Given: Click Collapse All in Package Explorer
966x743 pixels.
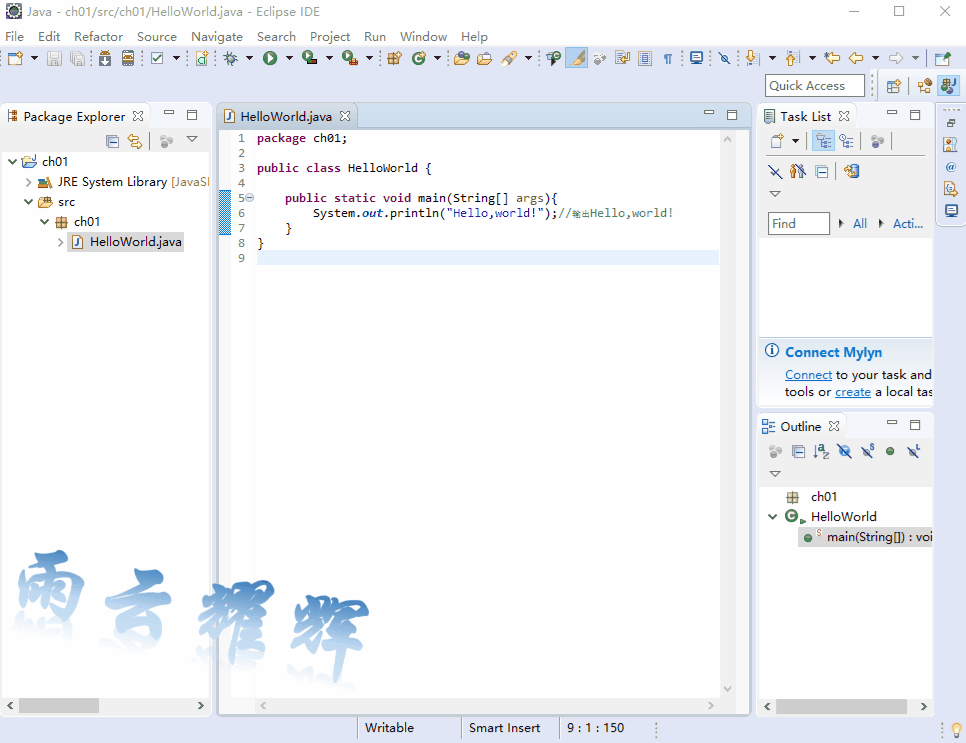Looking at the screenshot, I should (112, 142).
